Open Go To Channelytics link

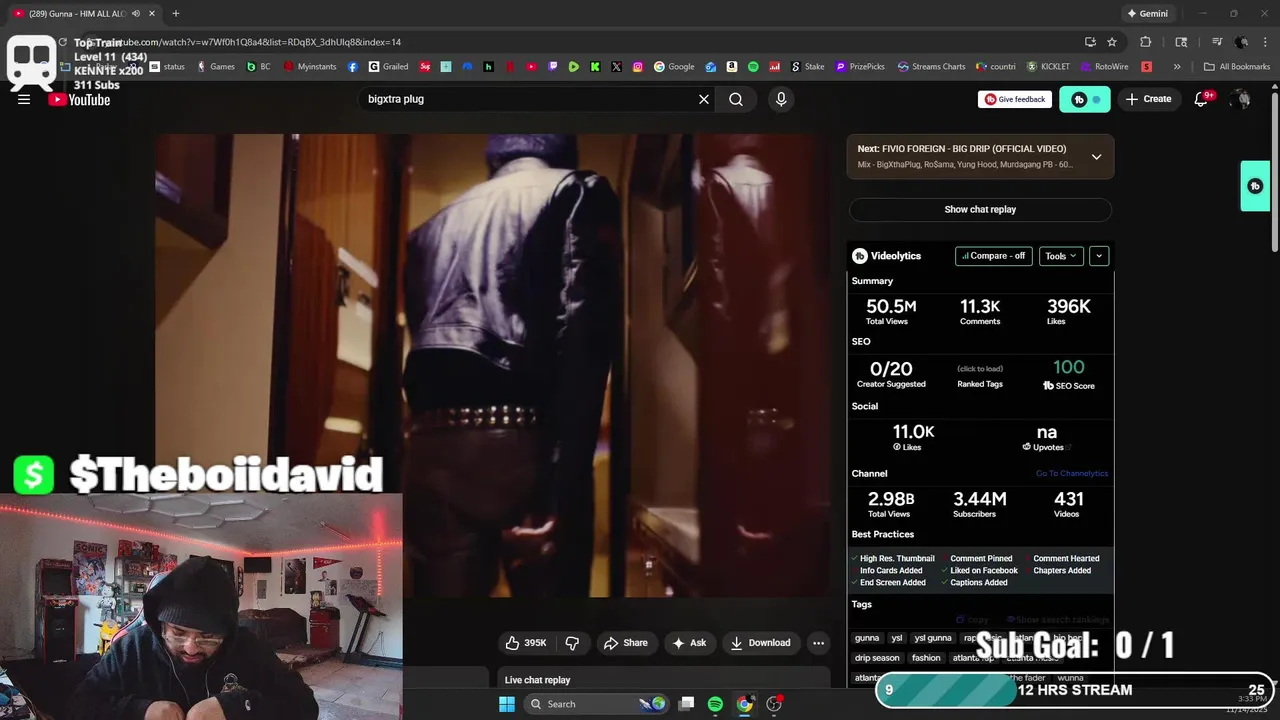[1072, 474]
